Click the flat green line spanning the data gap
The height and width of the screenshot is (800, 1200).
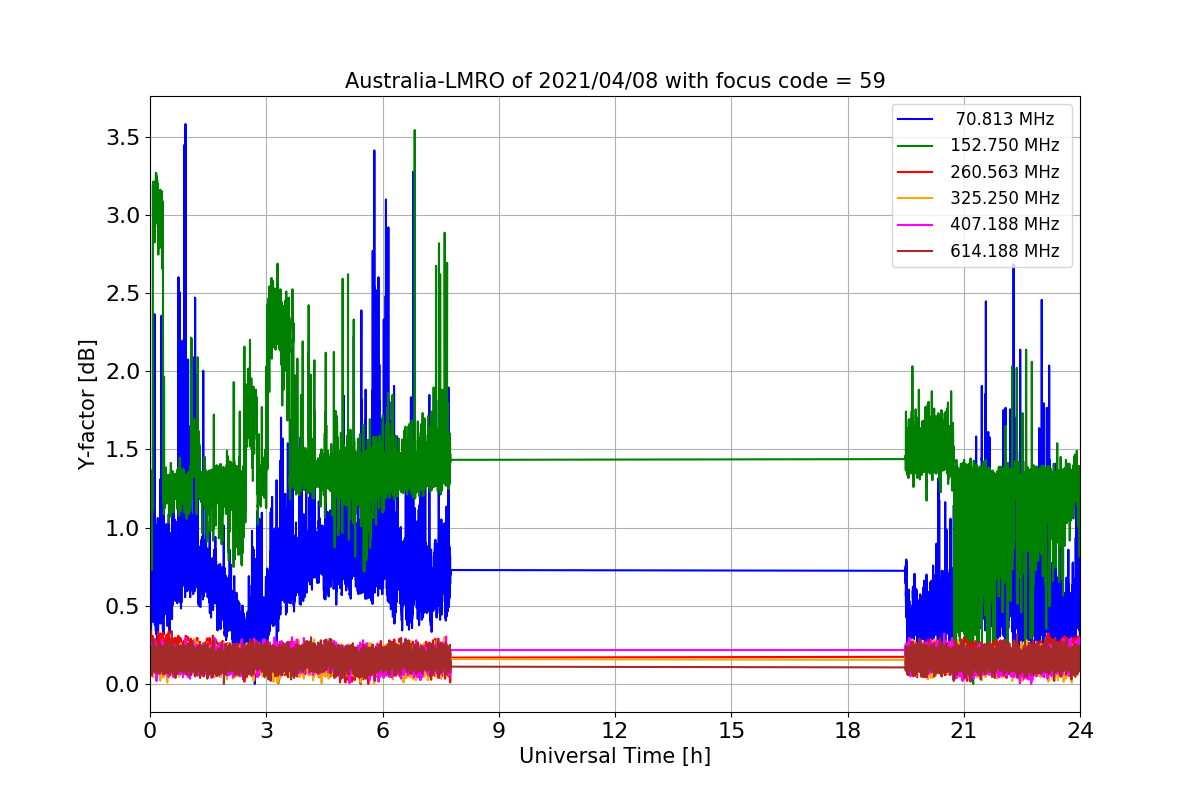coord(678,459)
